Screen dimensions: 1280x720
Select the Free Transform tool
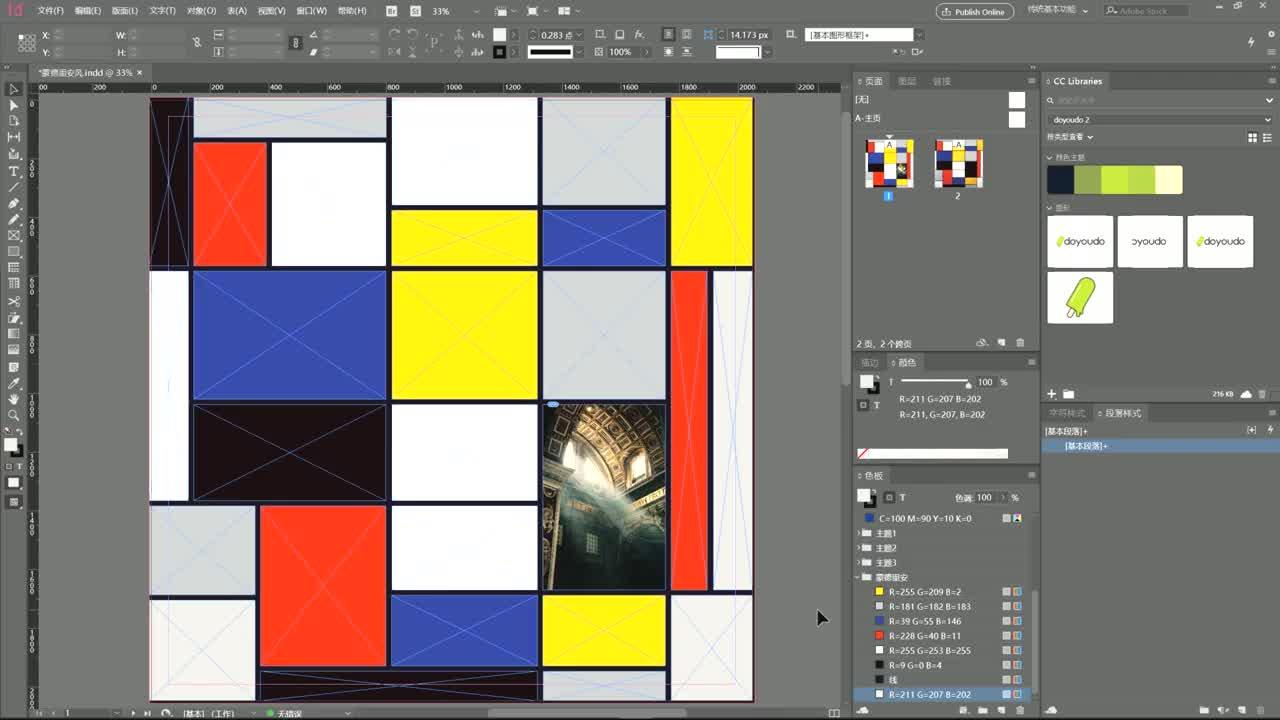pos(14,317)
